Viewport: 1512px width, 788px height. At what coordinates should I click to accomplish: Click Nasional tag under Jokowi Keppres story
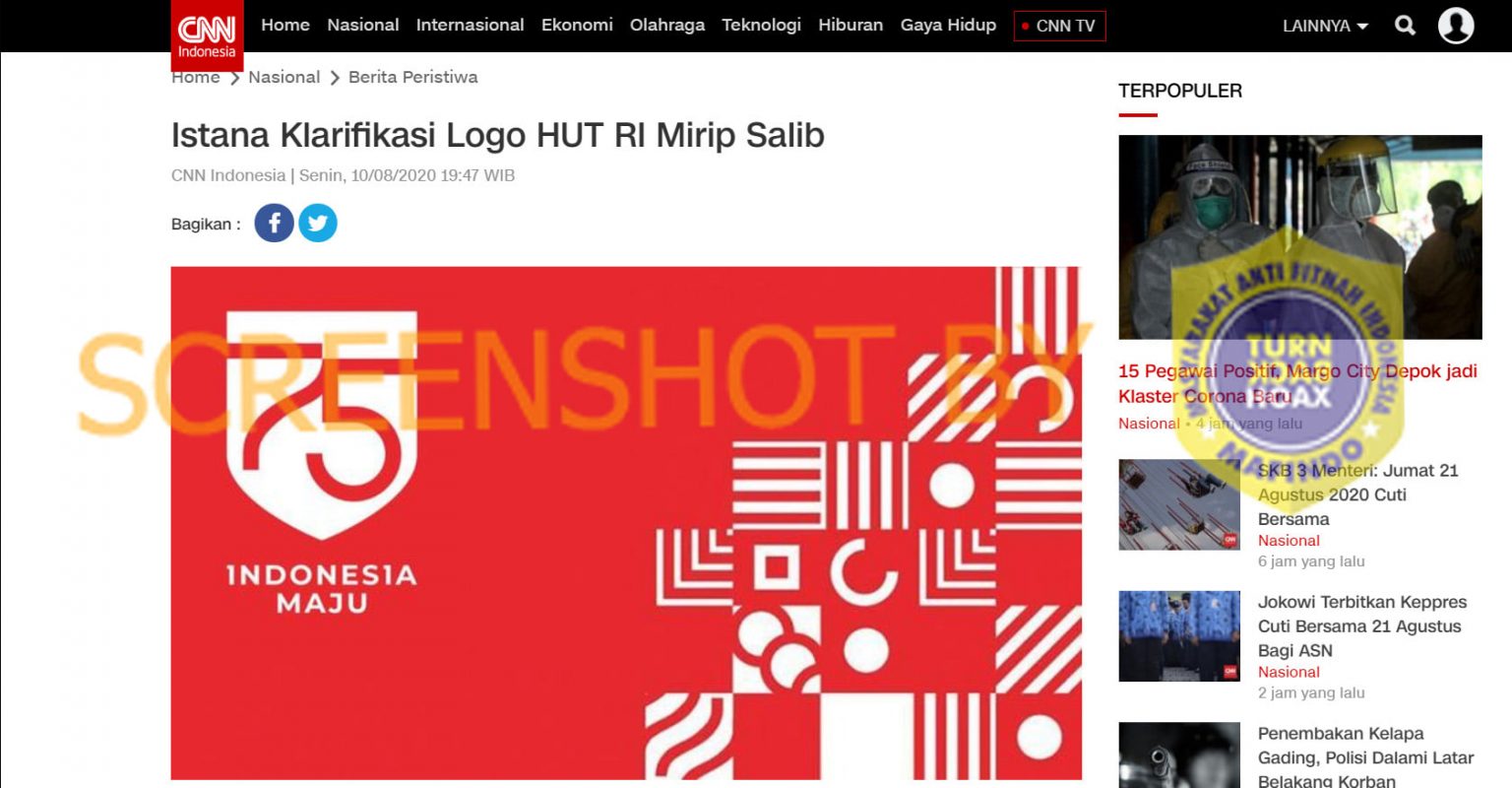pyautogui.click(x=1289, y=672)
